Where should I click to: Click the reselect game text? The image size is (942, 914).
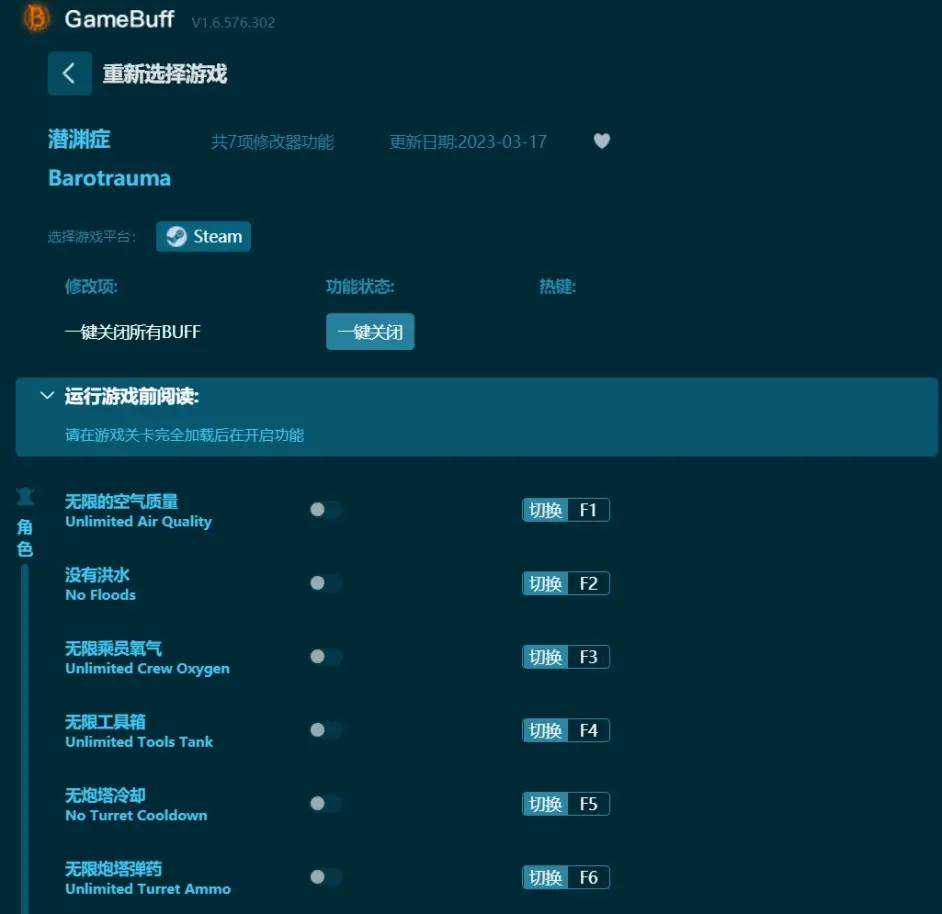point(165,74)
